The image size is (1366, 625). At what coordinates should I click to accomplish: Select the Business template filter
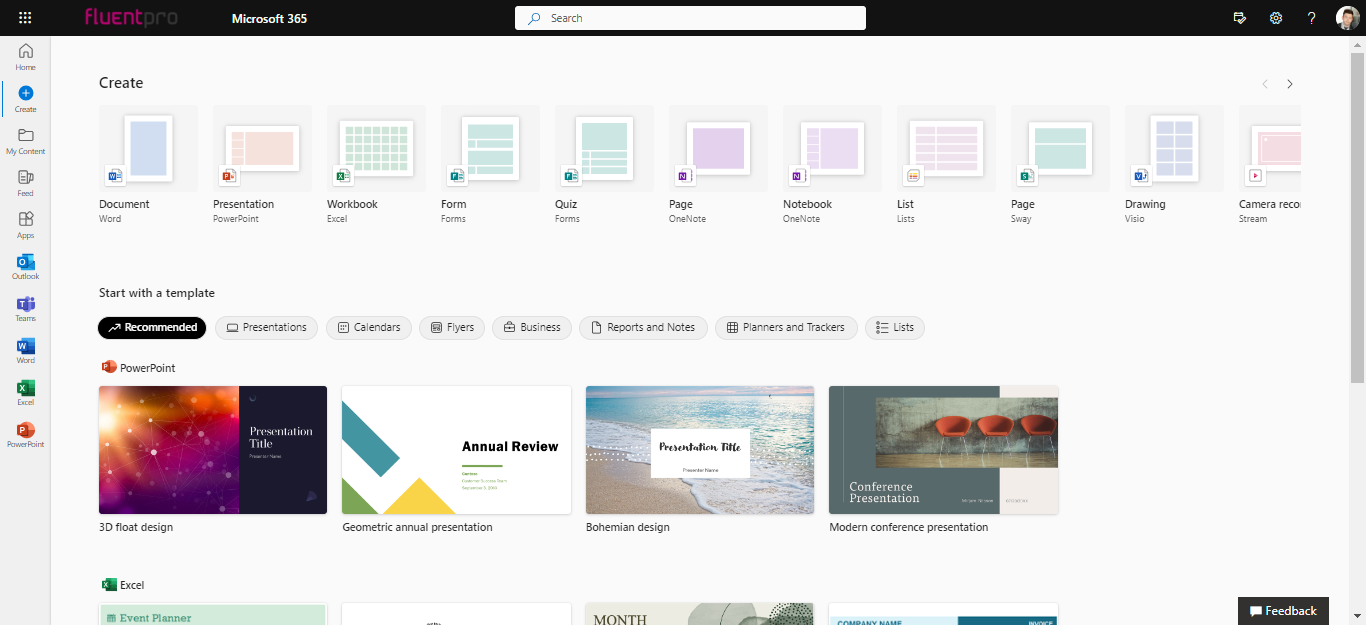pyautogui.click(x=532, y=327)
